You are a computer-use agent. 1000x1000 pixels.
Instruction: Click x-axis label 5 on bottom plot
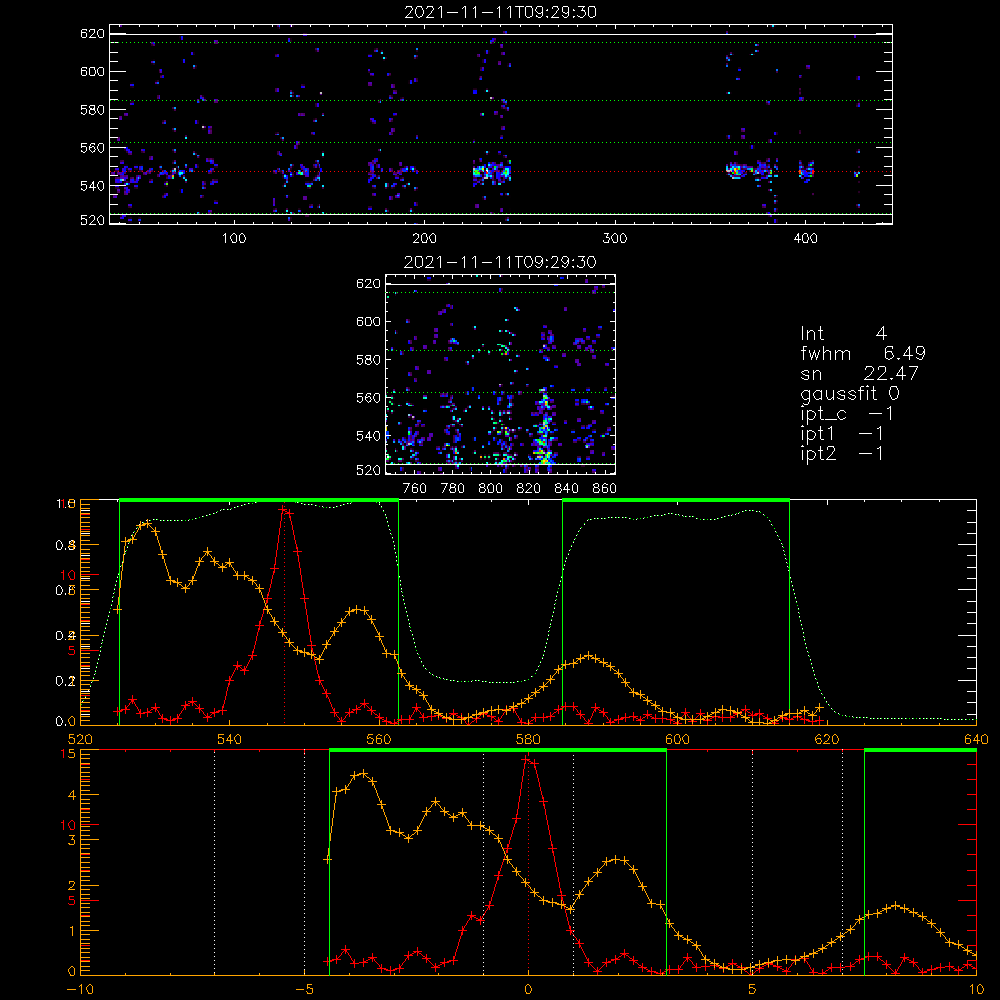(752, 990)
